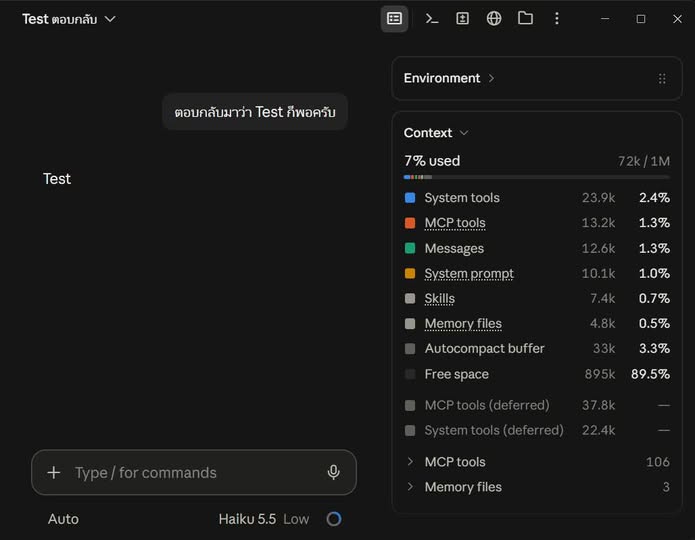Click the 89.5% free space value
695x540 pixels.
[650, 374]
